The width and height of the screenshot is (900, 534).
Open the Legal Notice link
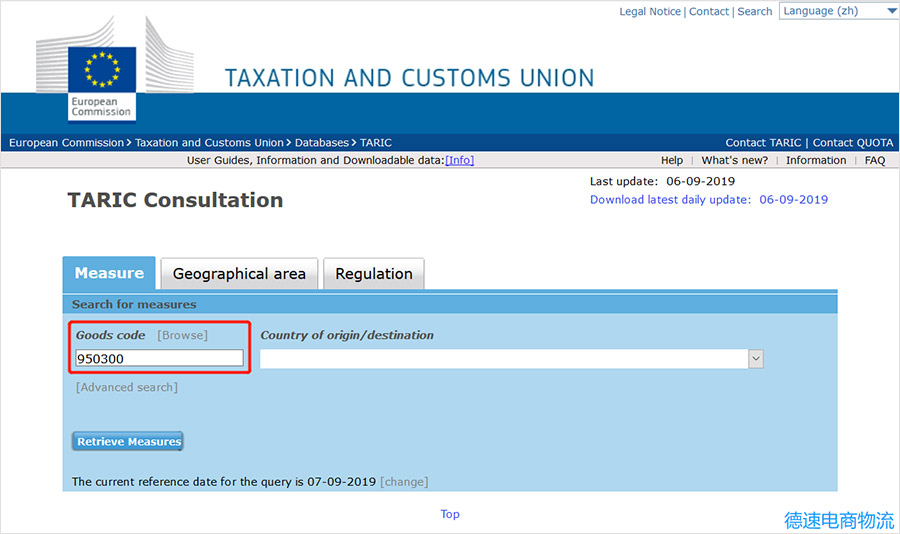pos(650,12)
